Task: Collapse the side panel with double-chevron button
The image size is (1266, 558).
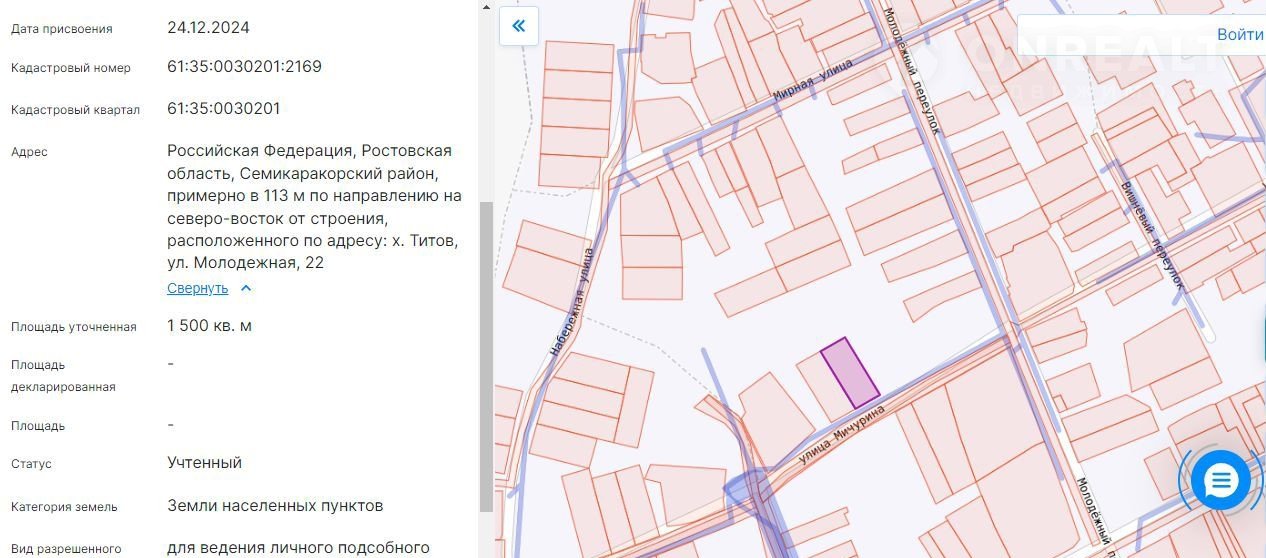Action: coord(518,26)
